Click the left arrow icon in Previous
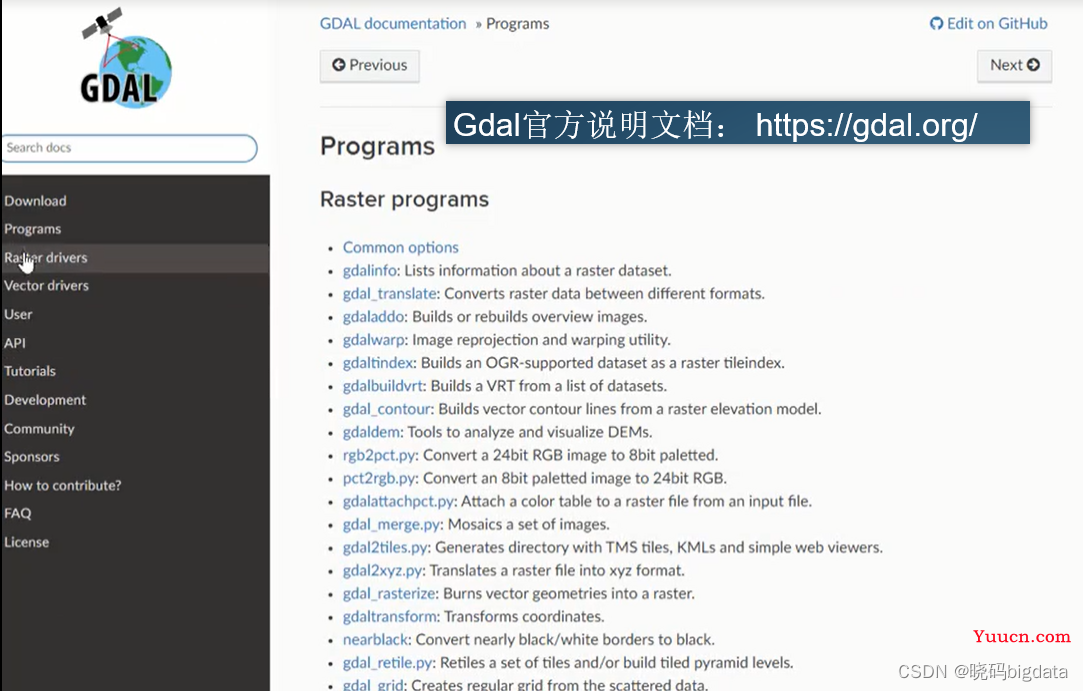1083x691 pixels. coord(338,65)
